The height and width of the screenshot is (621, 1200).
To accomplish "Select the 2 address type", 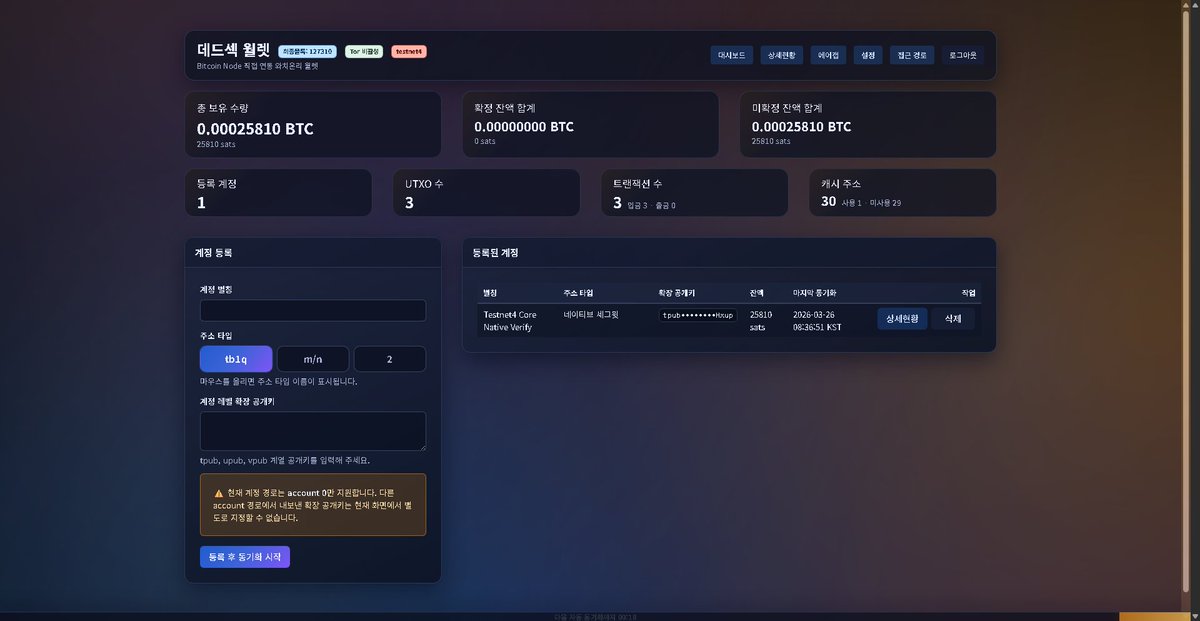I will (390, 359).
